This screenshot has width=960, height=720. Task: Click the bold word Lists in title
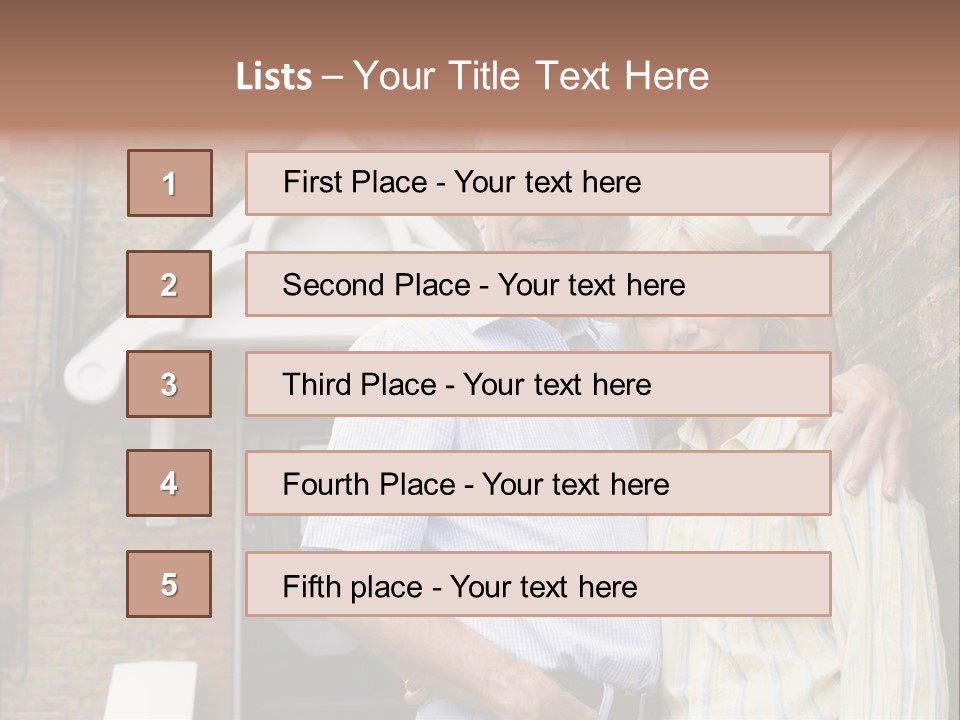274,76
